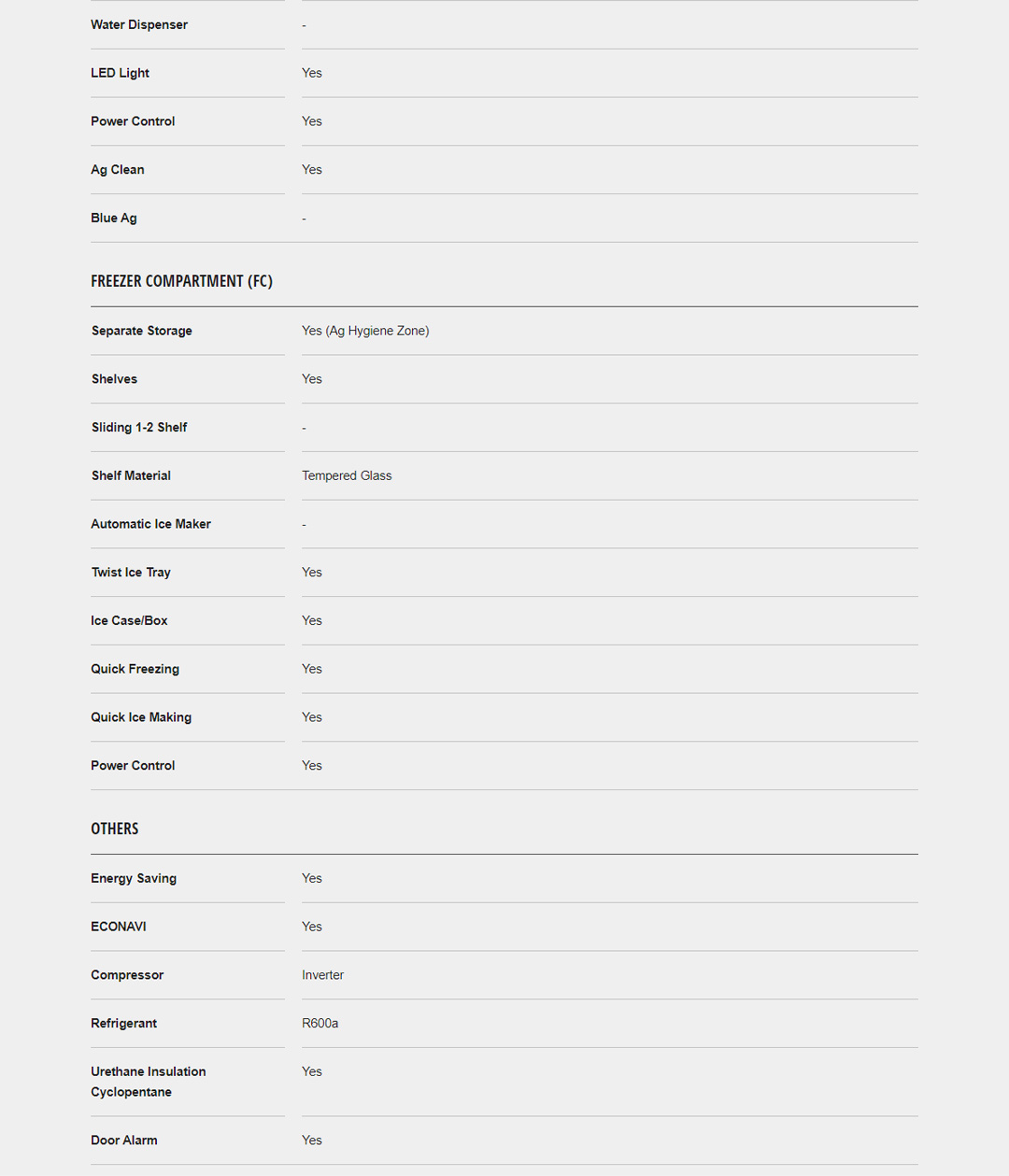1009x1176 pixels.
Task: Select the Shelf Material row label
Action: tap(131, 476)
